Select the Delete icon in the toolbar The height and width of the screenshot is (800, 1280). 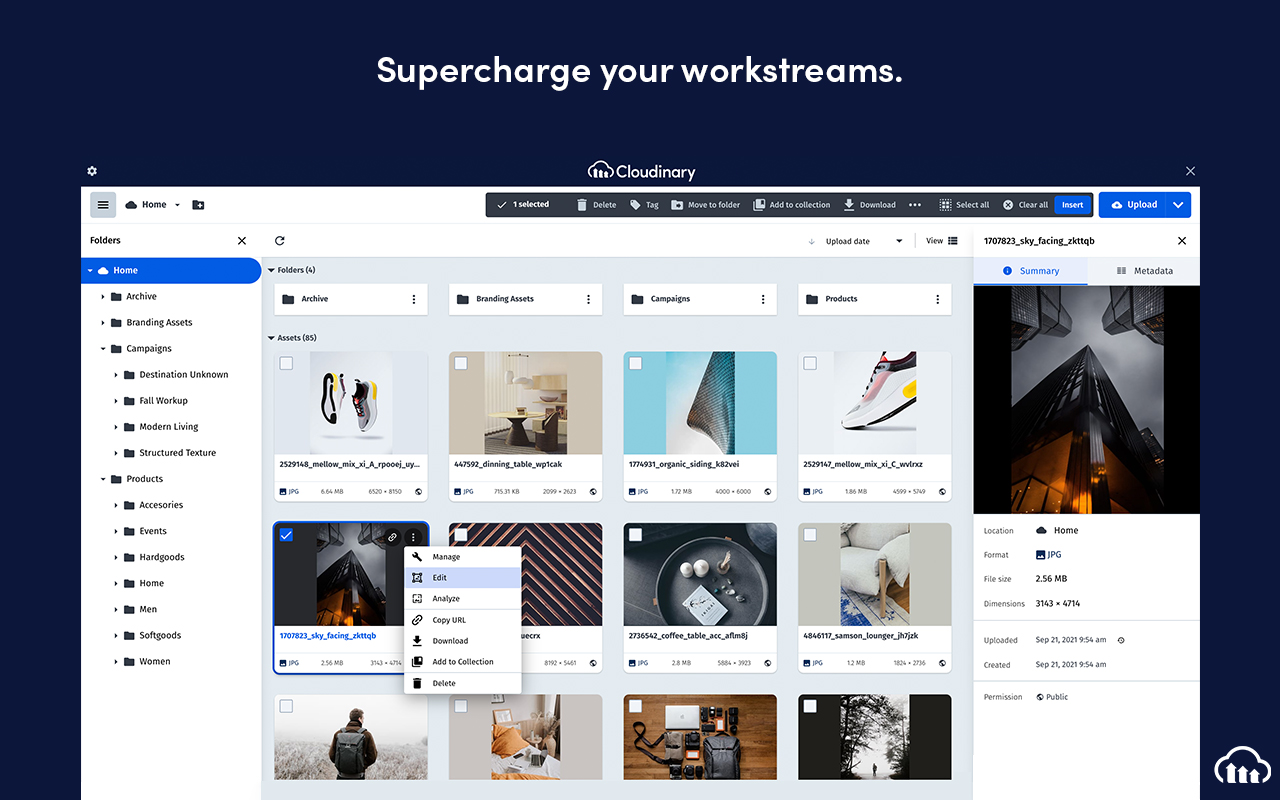click(x=582, y=204)
